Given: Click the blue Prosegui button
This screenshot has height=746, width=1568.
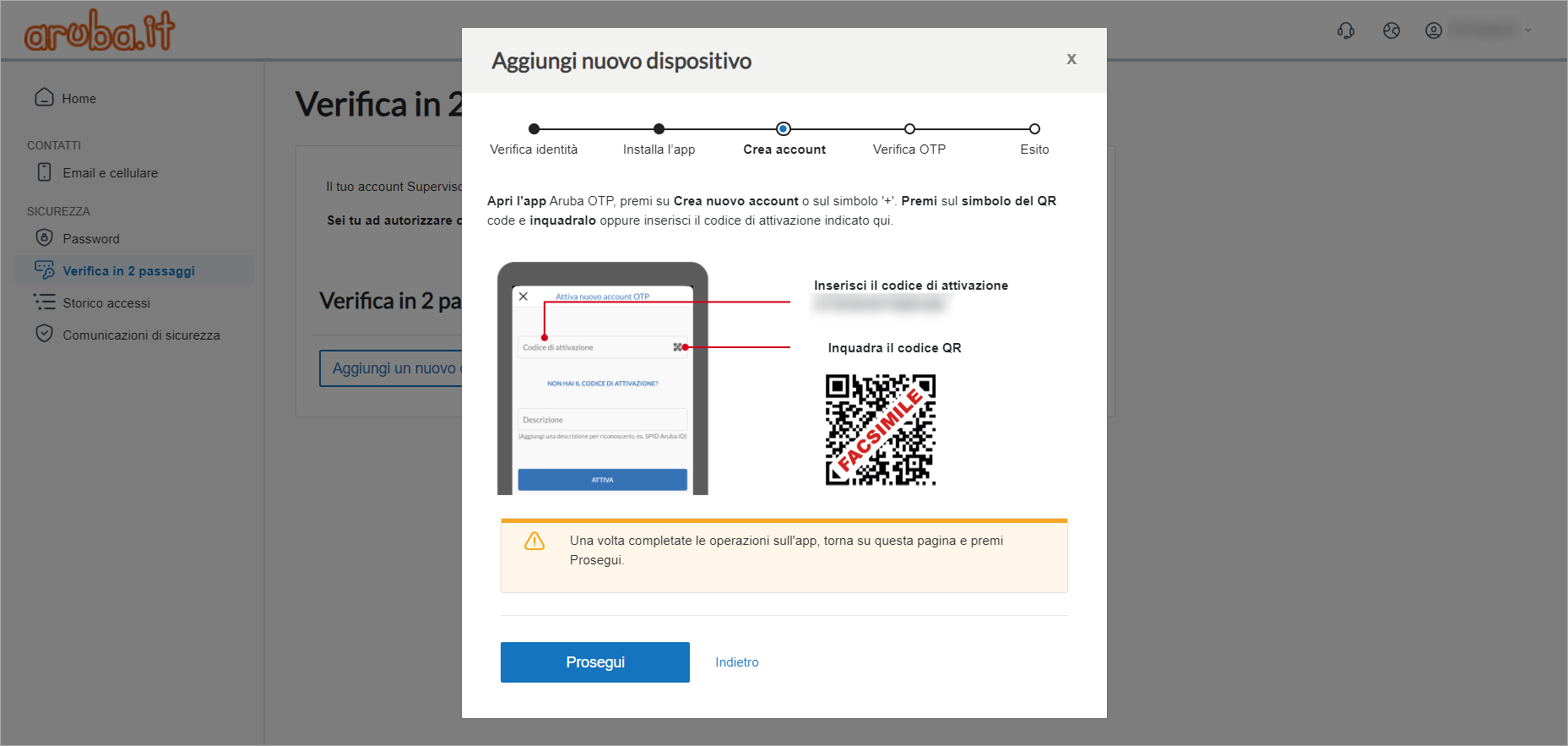Looking at the screenshot, I should 594,662.
